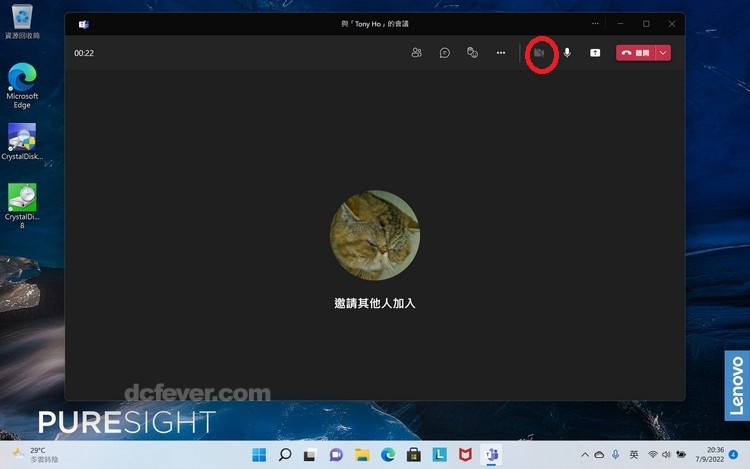The image size is (750, 469).
Task: Open Wi-Fi network settings in the tray
Action: pos(652,455)
